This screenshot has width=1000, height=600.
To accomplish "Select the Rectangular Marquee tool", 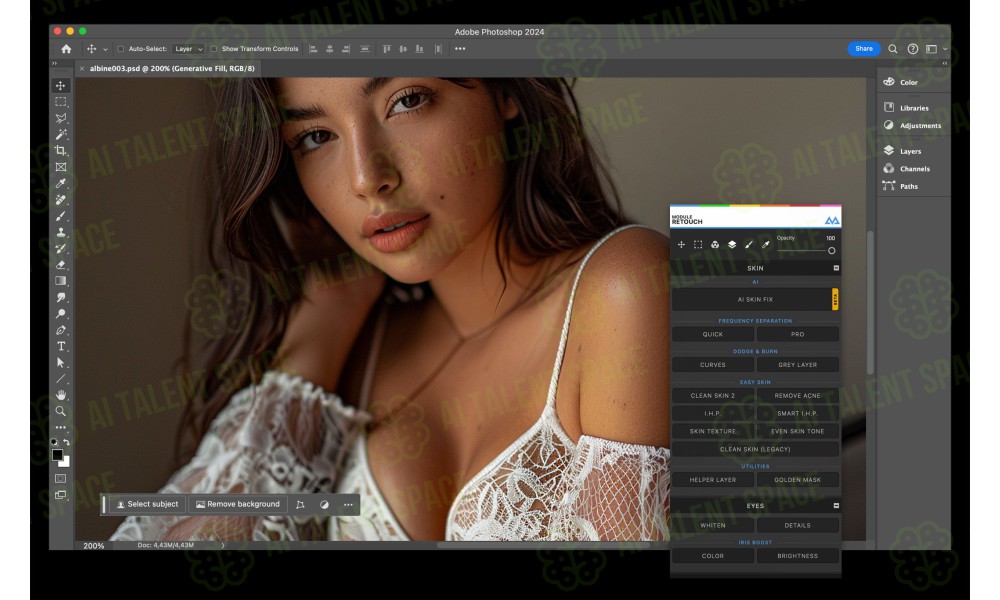I will [x=61, y=102].
